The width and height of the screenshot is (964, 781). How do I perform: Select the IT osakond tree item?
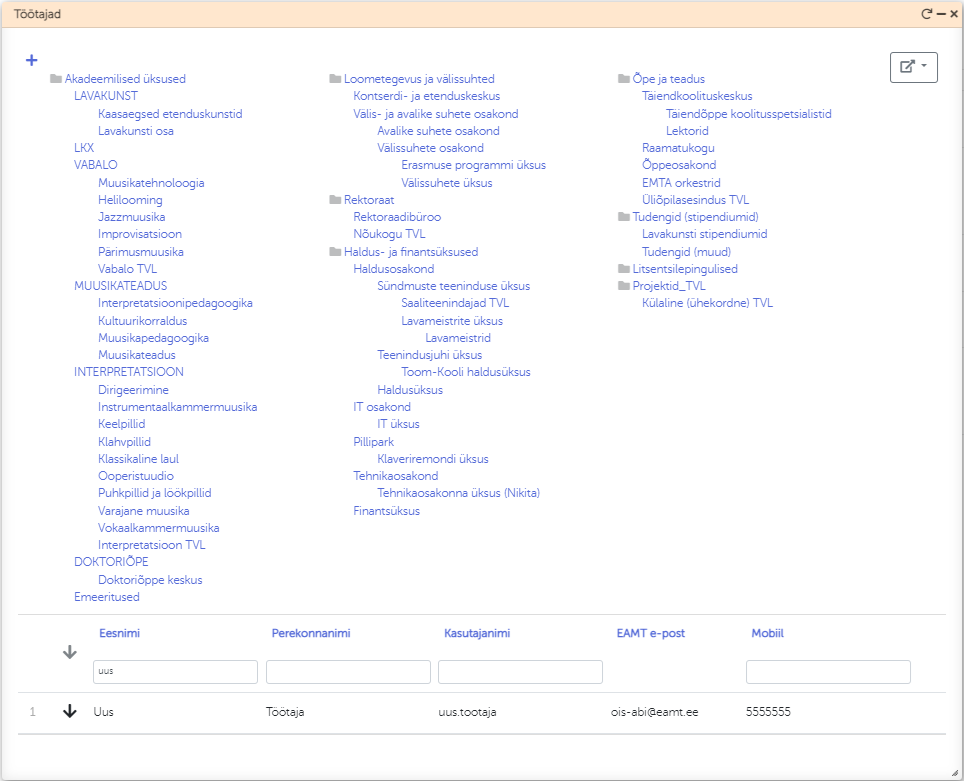tap(381, 407)
